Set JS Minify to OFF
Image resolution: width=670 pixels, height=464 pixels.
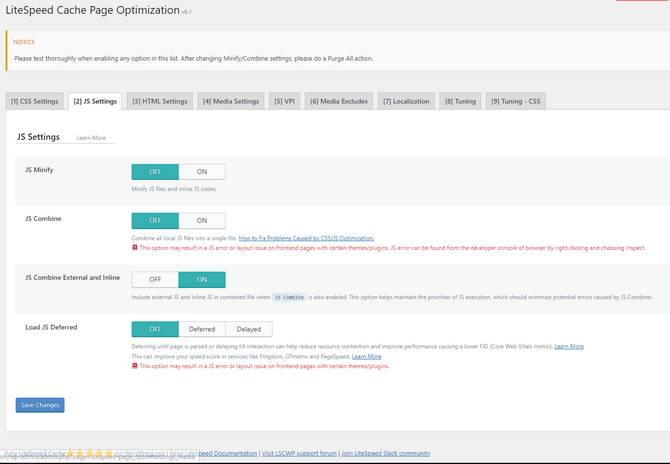pos(155,172)
